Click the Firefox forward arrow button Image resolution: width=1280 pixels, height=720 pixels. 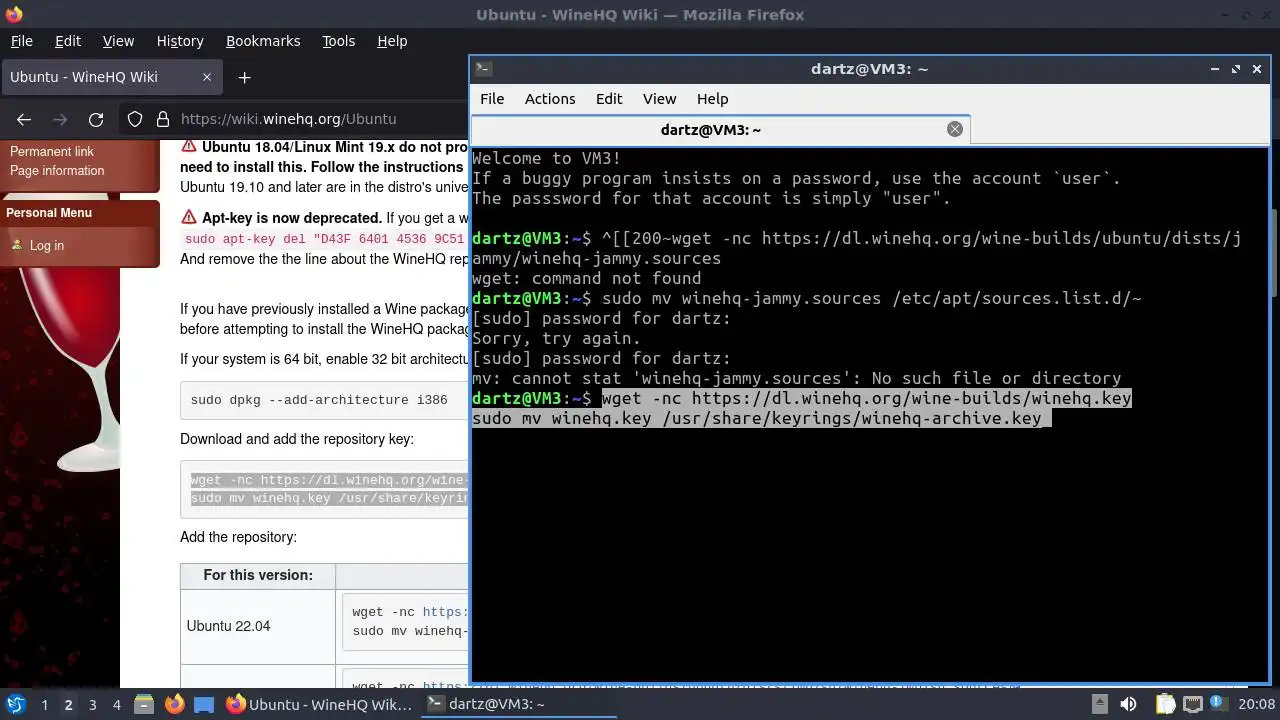tap(60, 119)
